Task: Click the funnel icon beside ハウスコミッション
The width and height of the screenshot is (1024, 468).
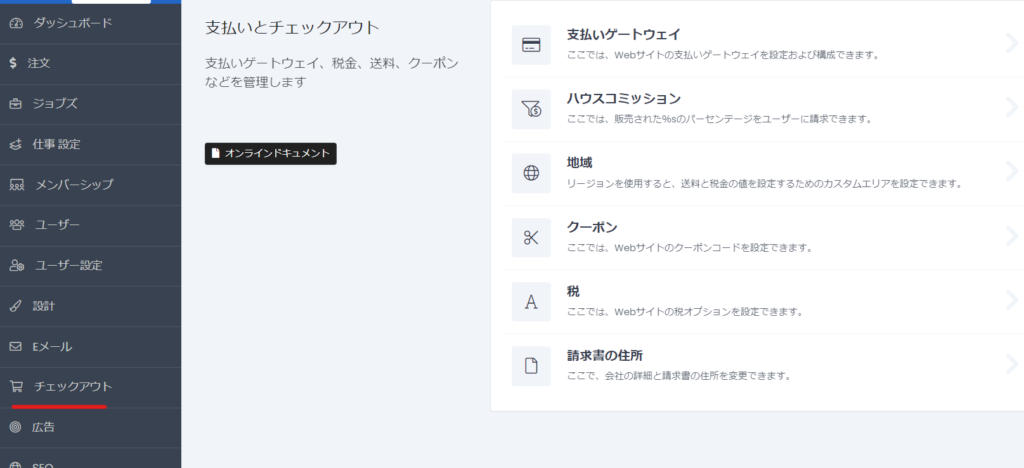Action: (x=531, y=109)
